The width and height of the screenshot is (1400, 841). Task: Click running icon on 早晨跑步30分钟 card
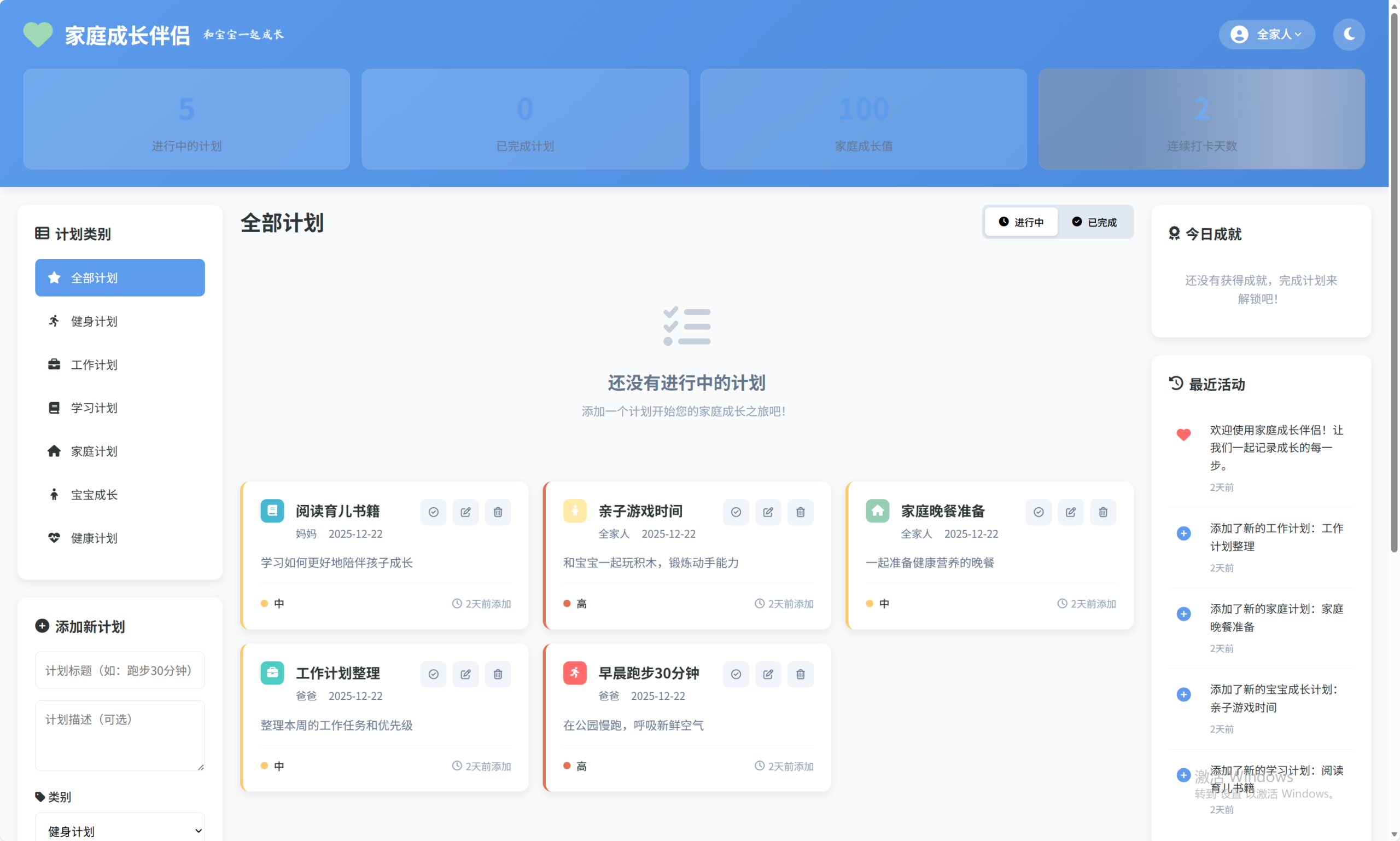(x=574, y=672)
